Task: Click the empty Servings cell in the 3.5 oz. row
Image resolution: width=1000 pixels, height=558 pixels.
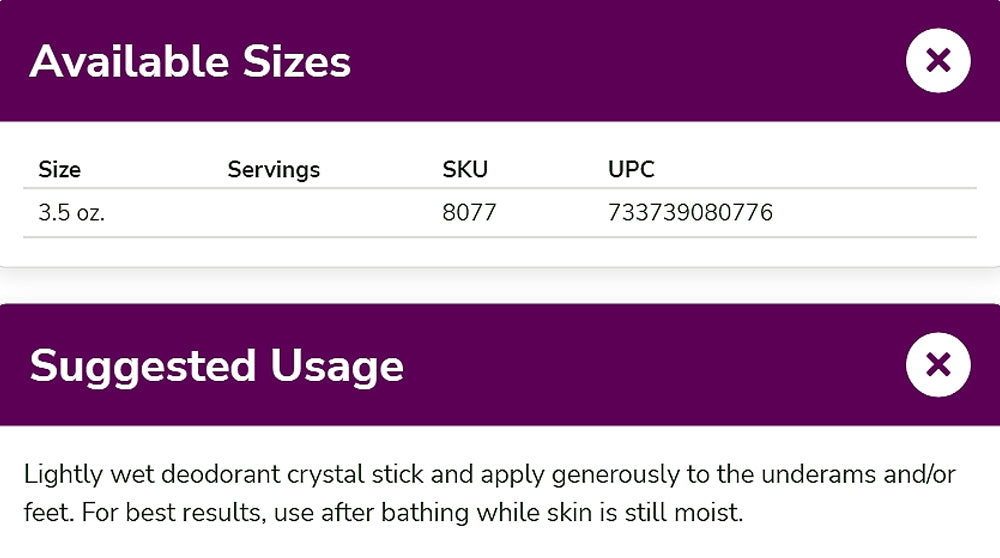Action: 273,213
